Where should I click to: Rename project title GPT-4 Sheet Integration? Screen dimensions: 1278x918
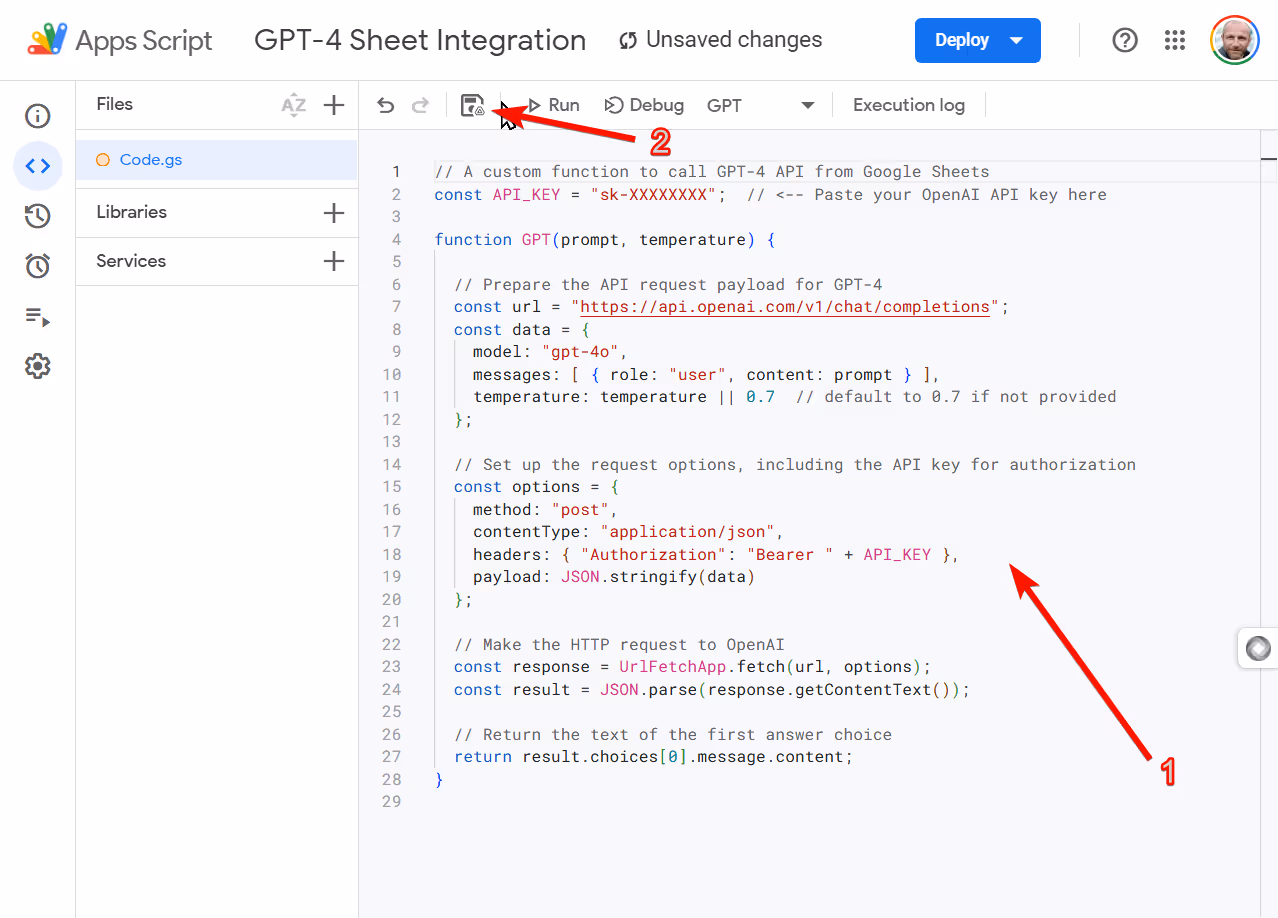[420, 40]
